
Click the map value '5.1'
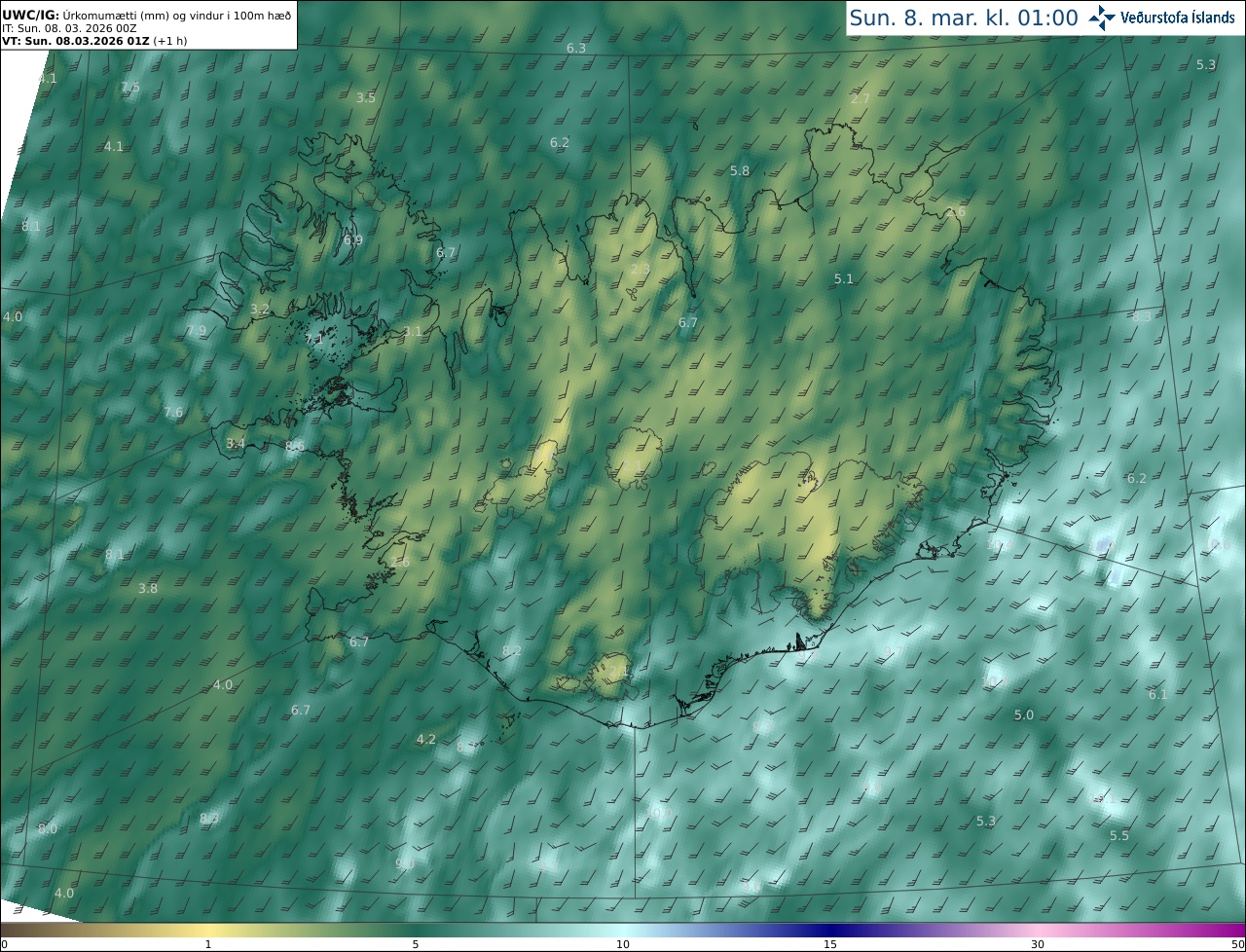[844, 279]
